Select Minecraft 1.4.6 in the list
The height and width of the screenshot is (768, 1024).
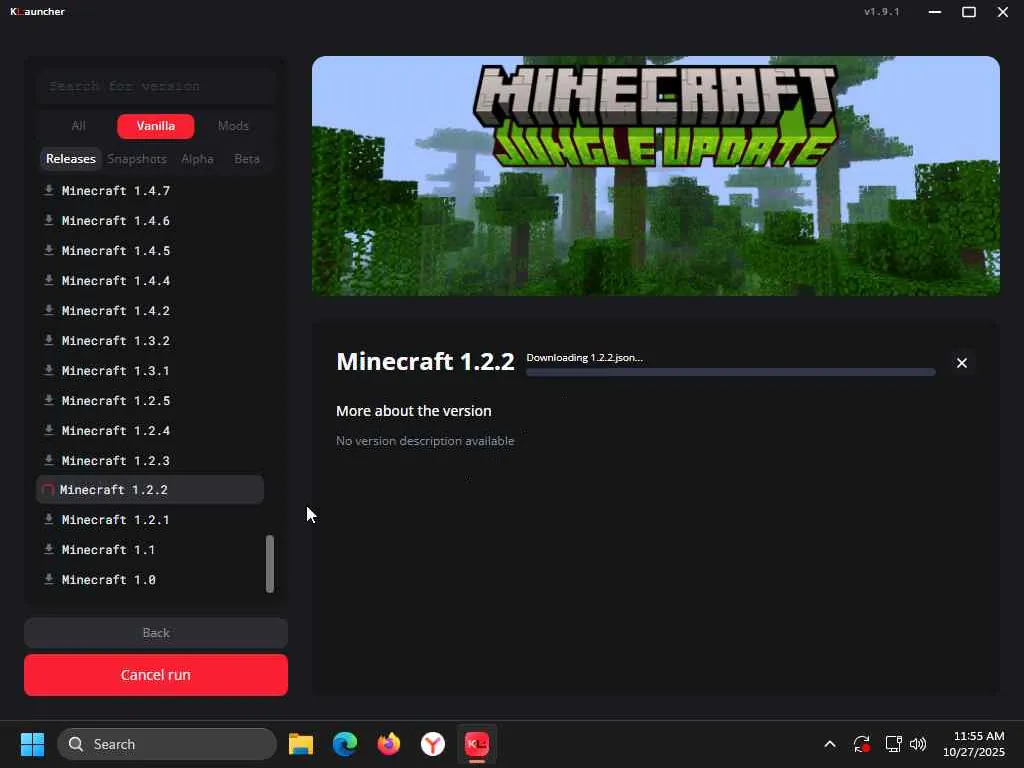(x=150, y=221)
